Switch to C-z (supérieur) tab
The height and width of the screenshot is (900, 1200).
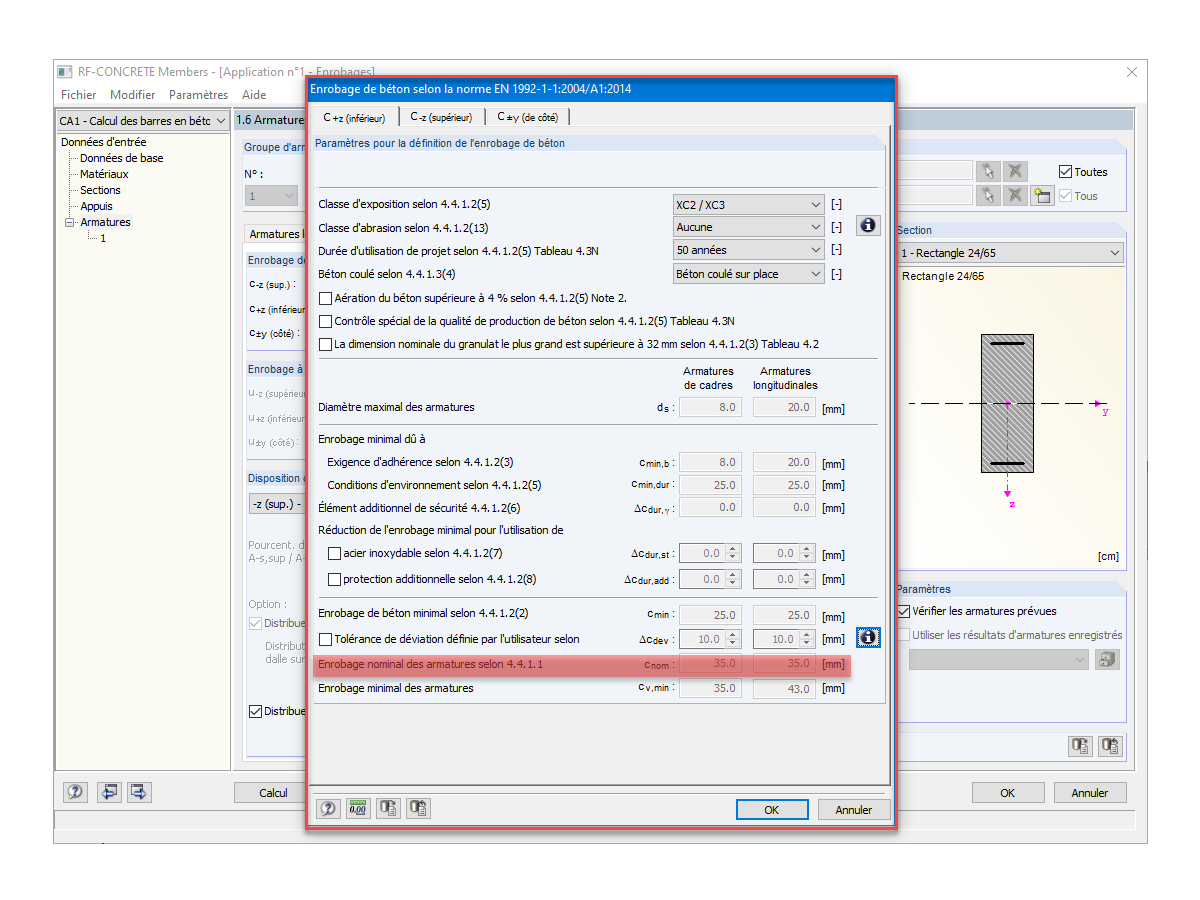coord(441,117)
